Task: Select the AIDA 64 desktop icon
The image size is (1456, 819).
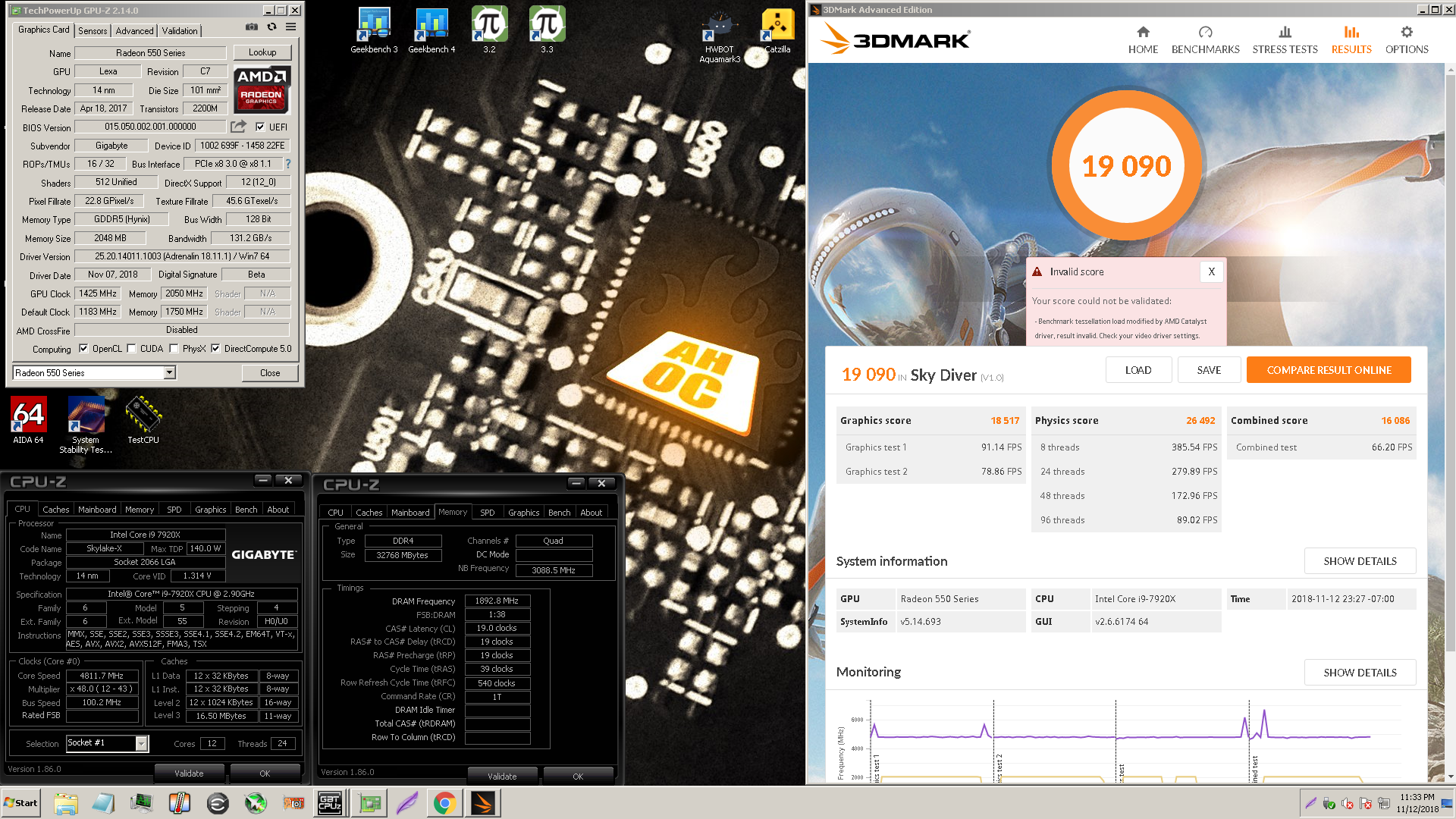Action: 28,420
